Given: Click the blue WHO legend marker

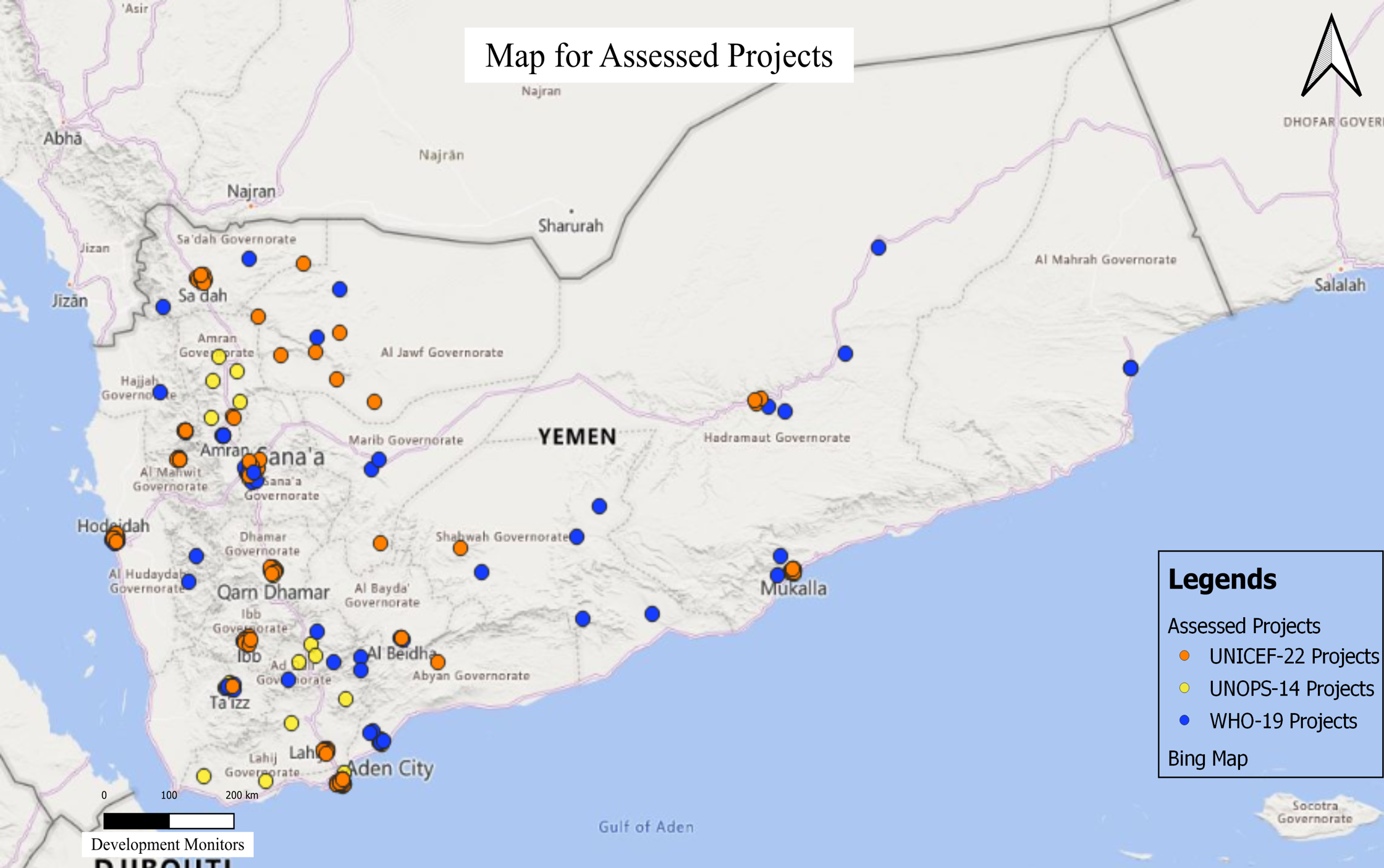Looking at the screenshot, I should tap(1184, 720).
